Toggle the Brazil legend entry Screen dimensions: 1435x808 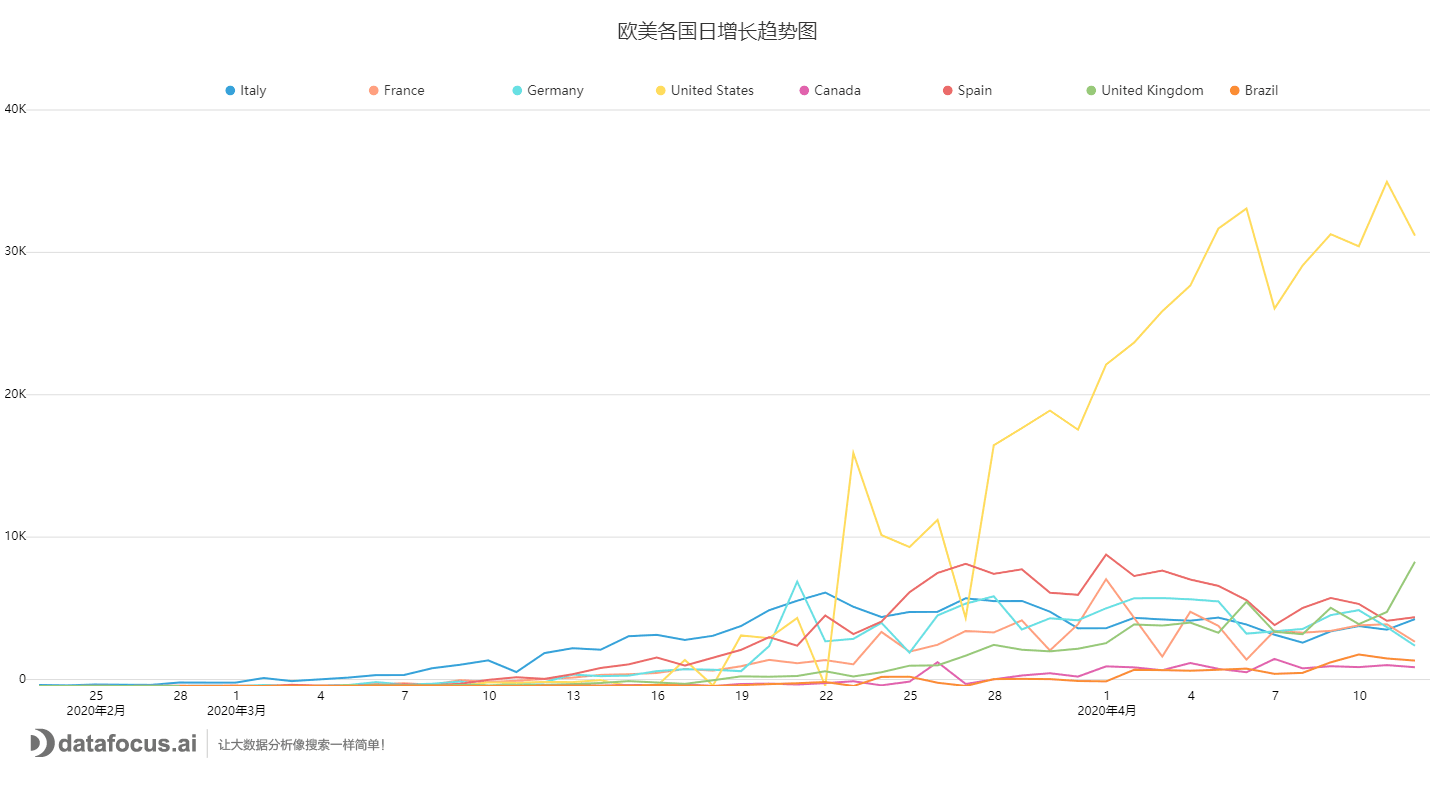click(1254, 90)
